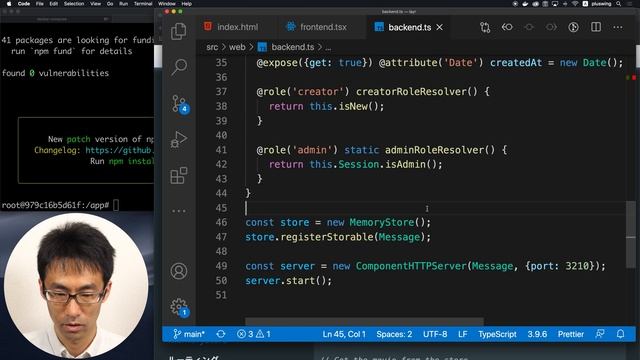This screenshot has width=640, height=360.
Task: Open the Terminal menu
Action: click(143, 4)
